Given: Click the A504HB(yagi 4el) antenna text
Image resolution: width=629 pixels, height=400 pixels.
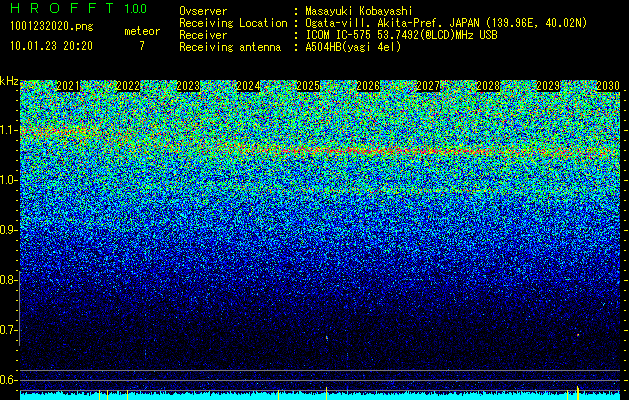Looking at the screenshot, I should pos(353,47).
